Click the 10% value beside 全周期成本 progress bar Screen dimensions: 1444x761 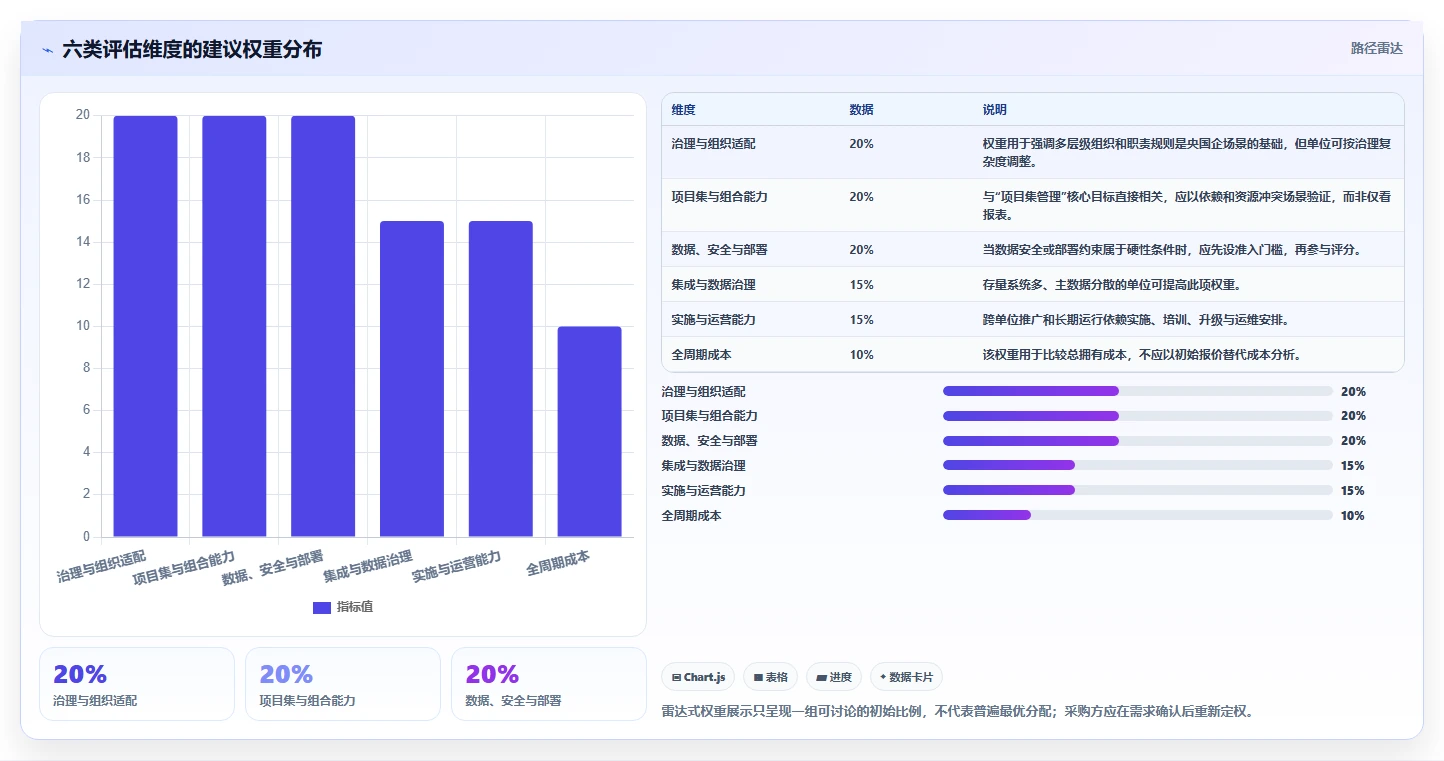pyautogui.click(x=1353, y=516)
